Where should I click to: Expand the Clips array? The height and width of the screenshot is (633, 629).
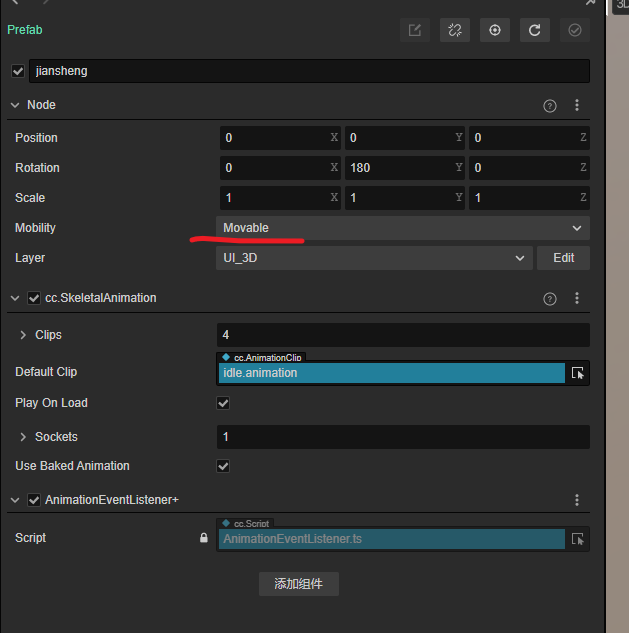pos(23,335)
